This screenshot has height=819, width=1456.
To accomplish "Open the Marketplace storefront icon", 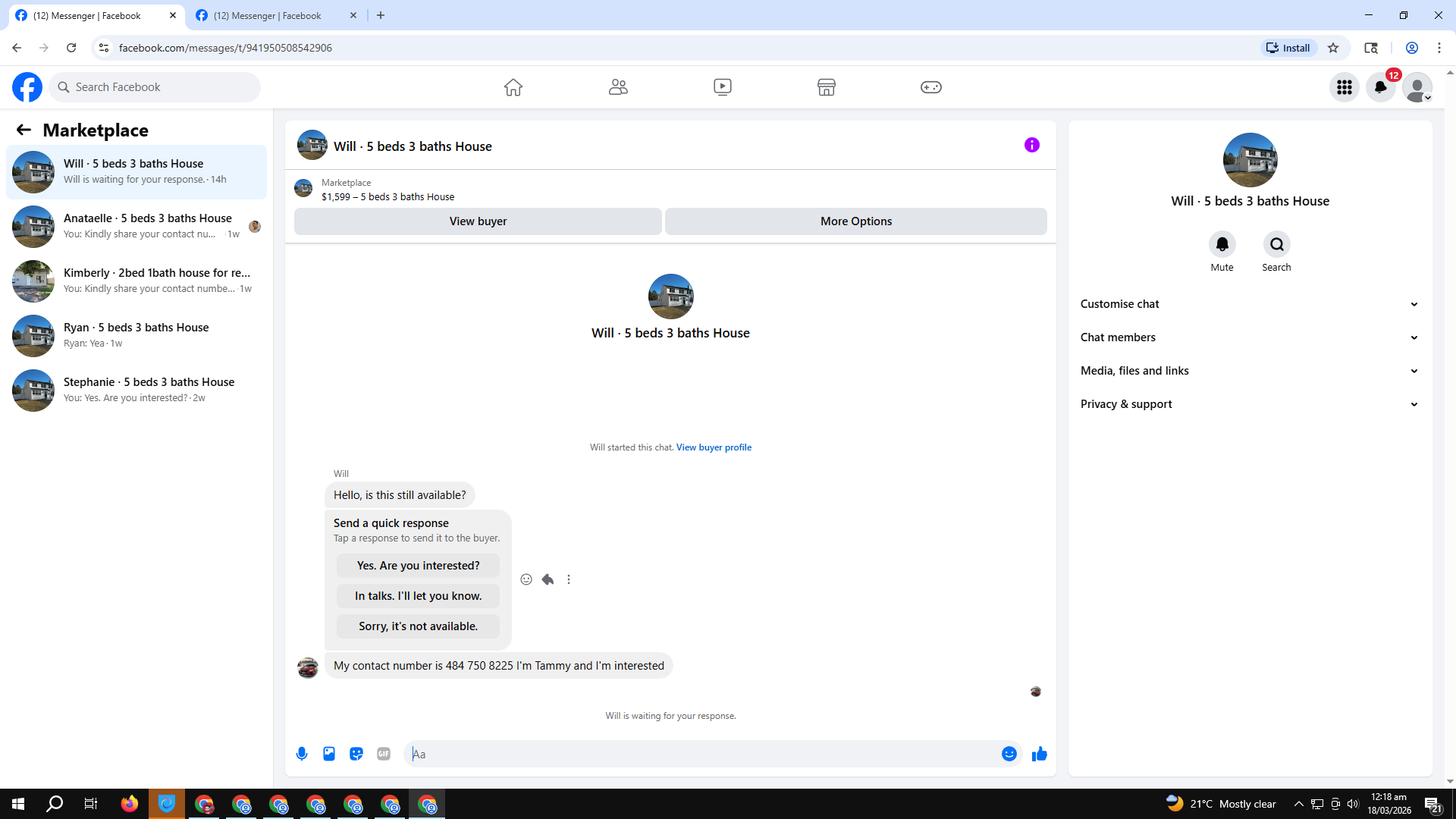I will (x=827, y=87).
